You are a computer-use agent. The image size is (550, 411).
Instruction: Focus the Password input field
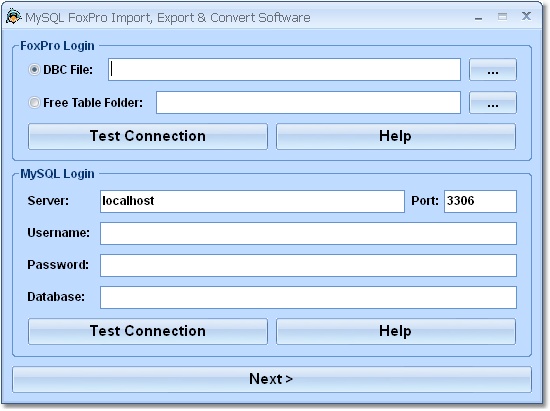click(308, 265)
